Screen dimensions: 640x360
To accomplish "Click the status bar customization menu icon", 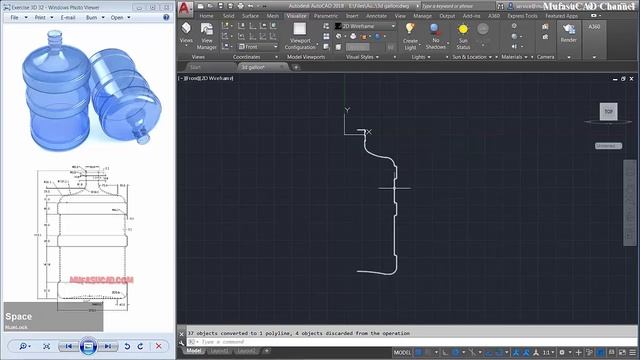I will pyautogui.click(x=632, y=352).
